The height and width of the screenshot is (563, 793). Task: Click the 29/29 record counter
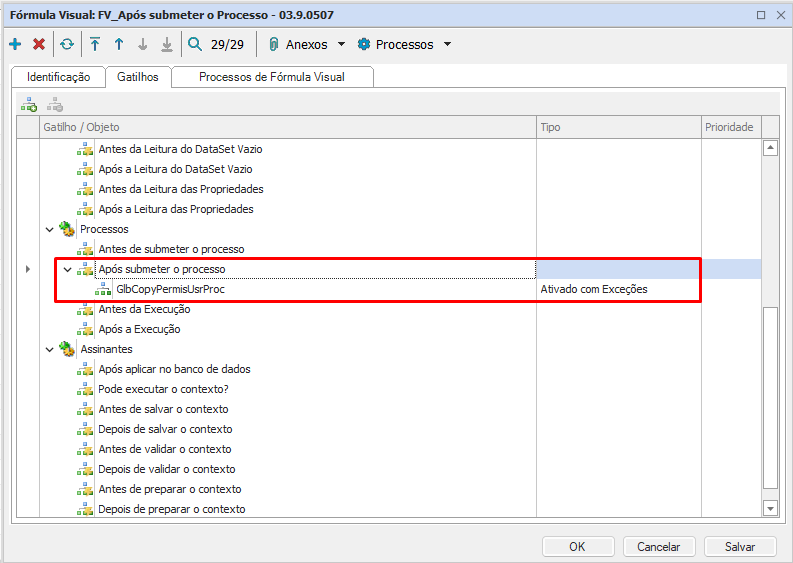click(x=227, y=45)
